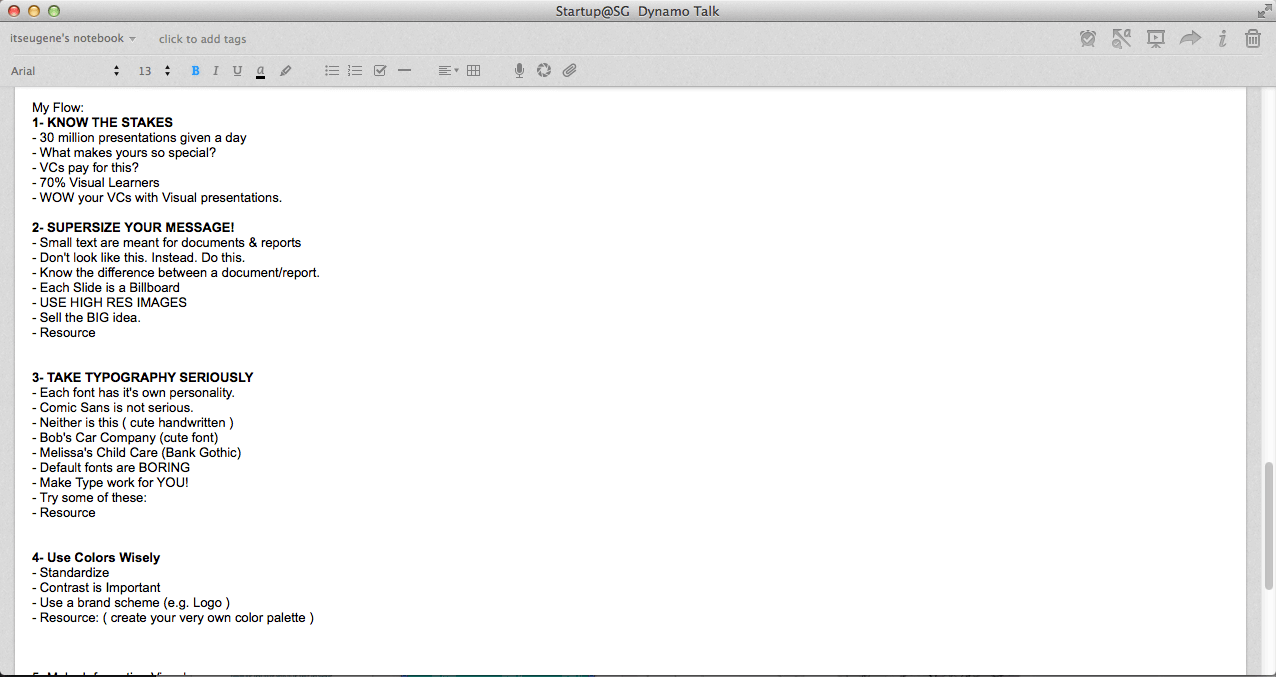The image size is (1276, 677).
Task: Delete the note with the trash icon
Action: pyautogui.click(x=1252, y=39)
